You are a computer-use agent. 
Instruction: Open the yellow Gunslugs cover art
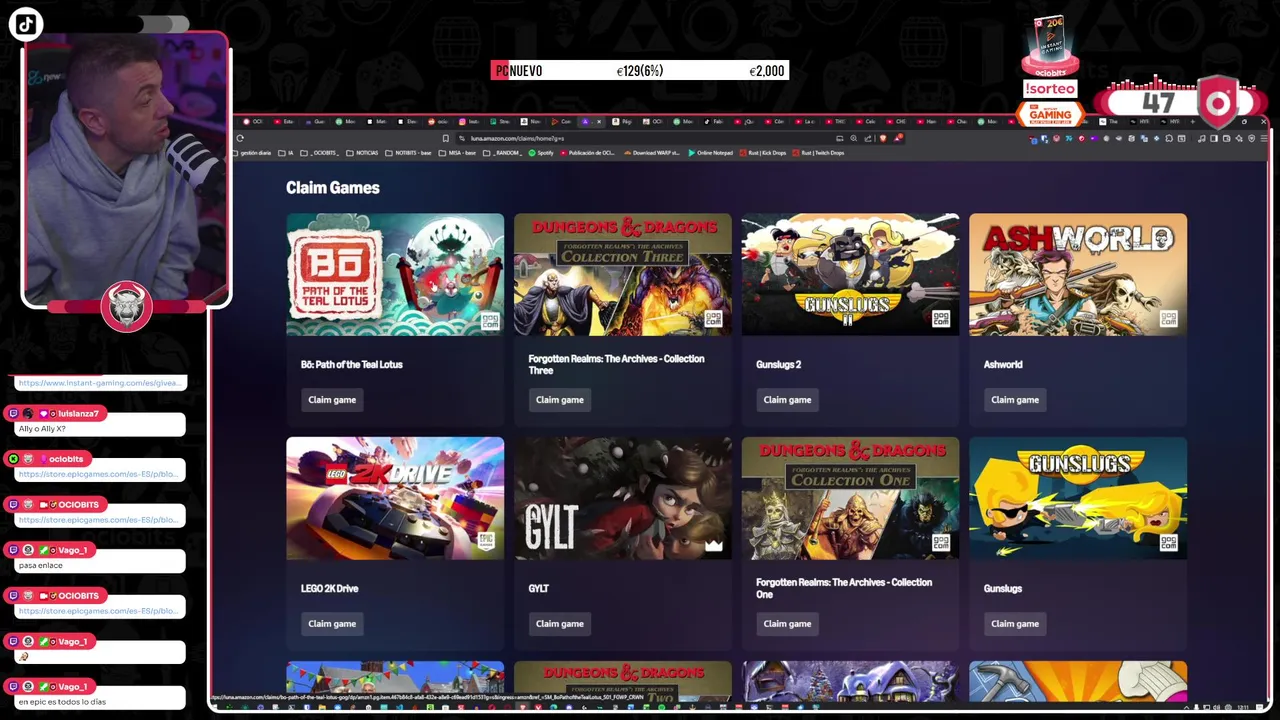click(1078, 498)
